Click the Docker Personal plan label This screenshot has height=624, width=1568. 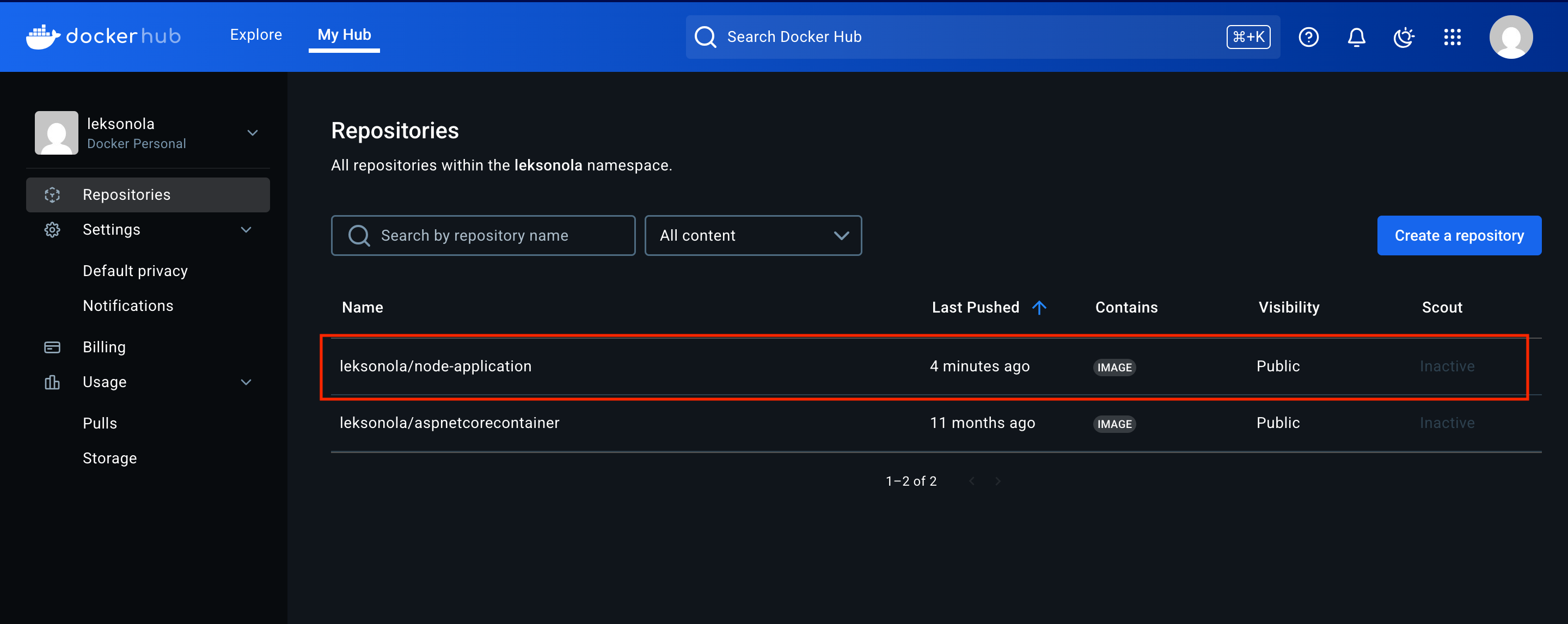[x=136, y=144]
